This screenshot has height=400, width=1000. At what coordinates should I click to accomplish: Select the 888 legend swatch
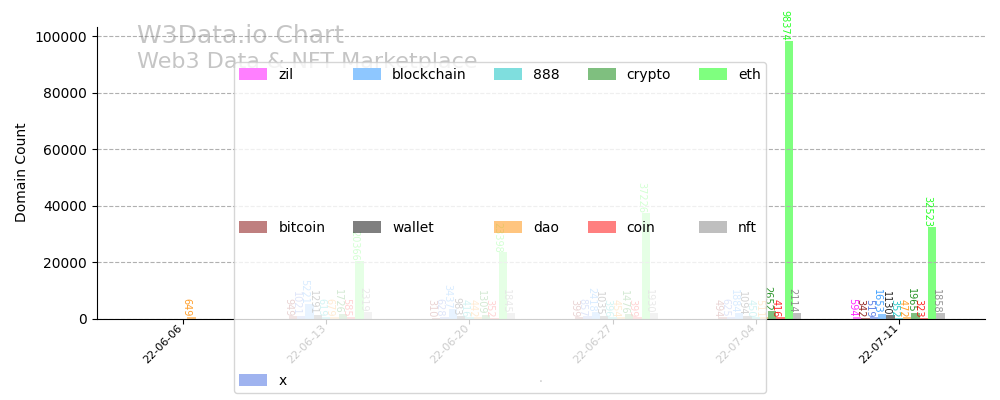[x=508, y=74]
